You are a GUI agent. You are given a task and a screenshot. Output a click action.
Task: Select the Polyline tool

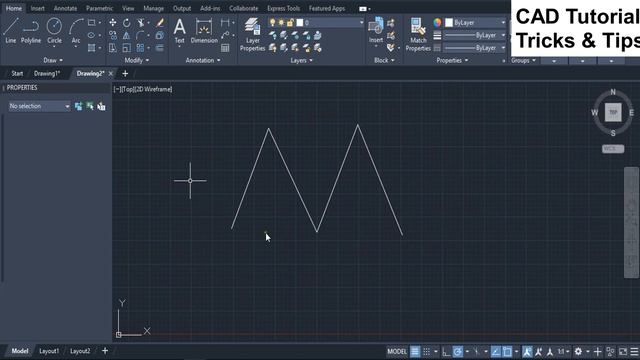pos(31,31)
